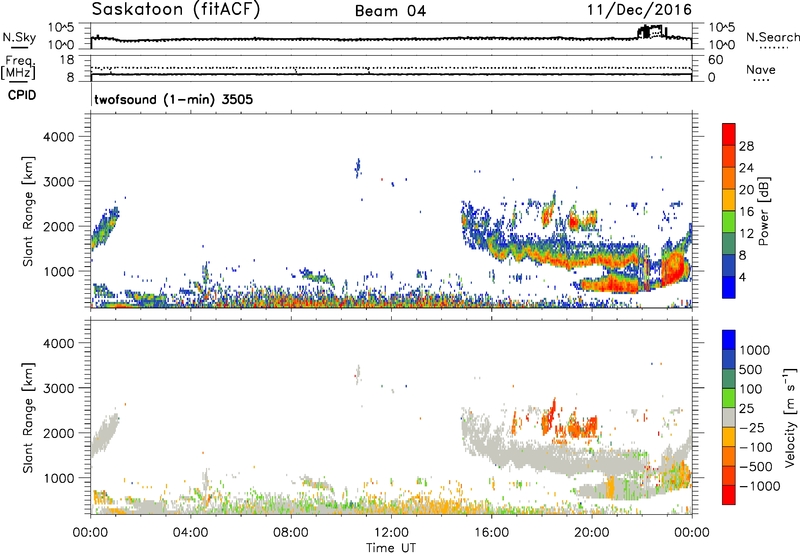Click the CPID label

click(x=22, y=95)
